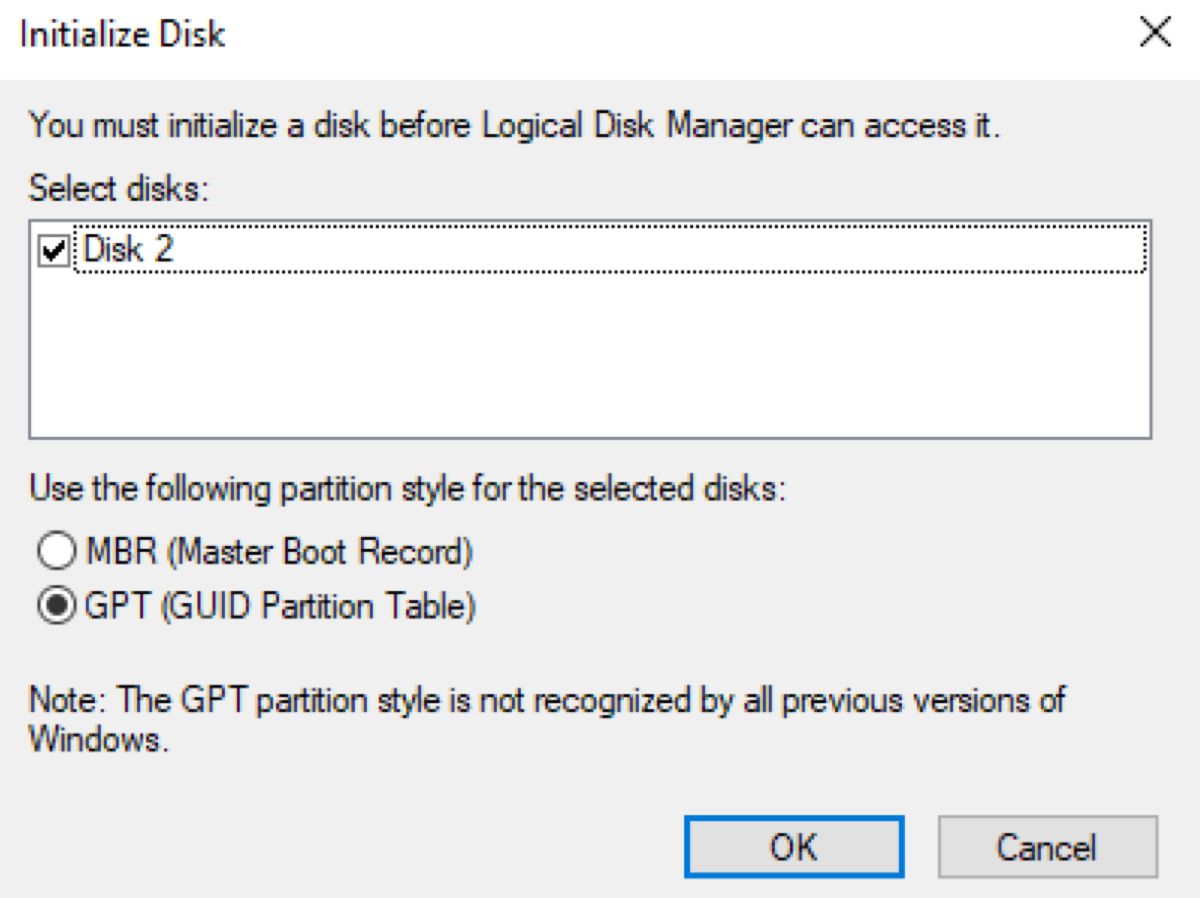The width and height of the screenshot is (1200, 898).
Task: Click the bottom border of the disks list box
Action: click(590, 437)
